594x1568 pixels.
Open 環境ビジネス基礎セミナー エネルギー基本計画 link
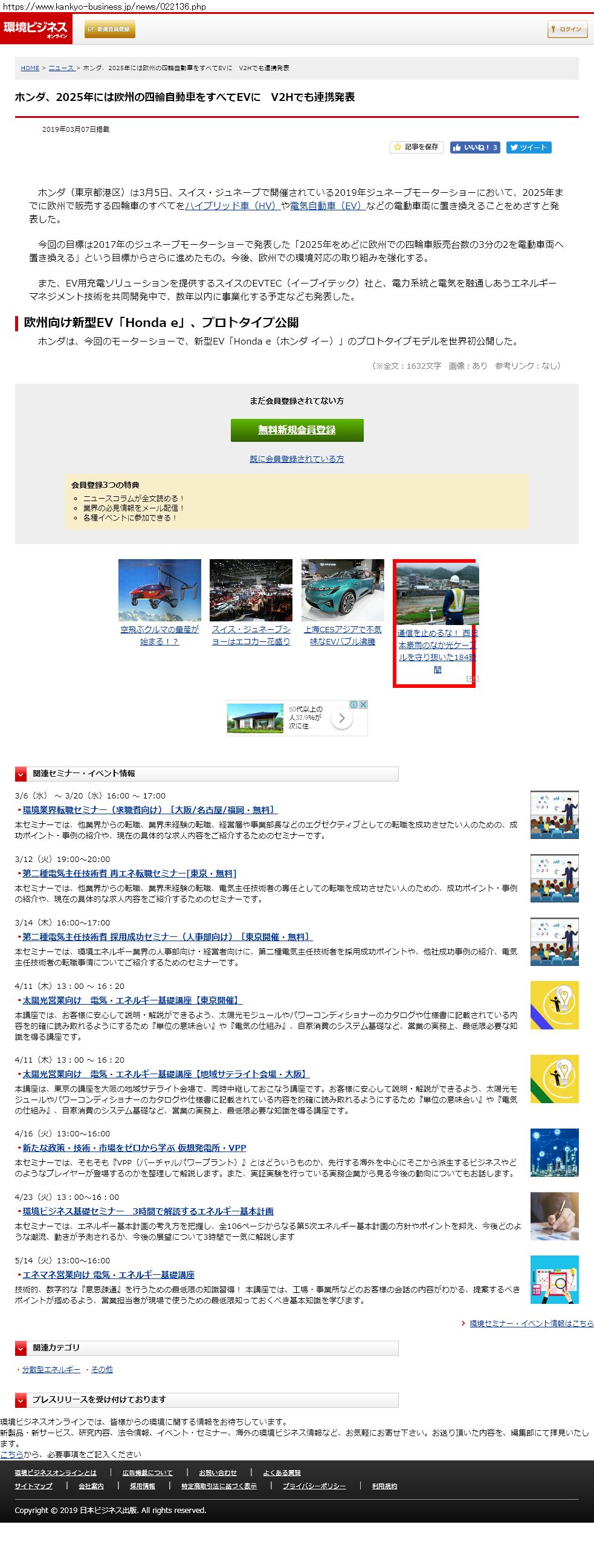pos(148,1211)
